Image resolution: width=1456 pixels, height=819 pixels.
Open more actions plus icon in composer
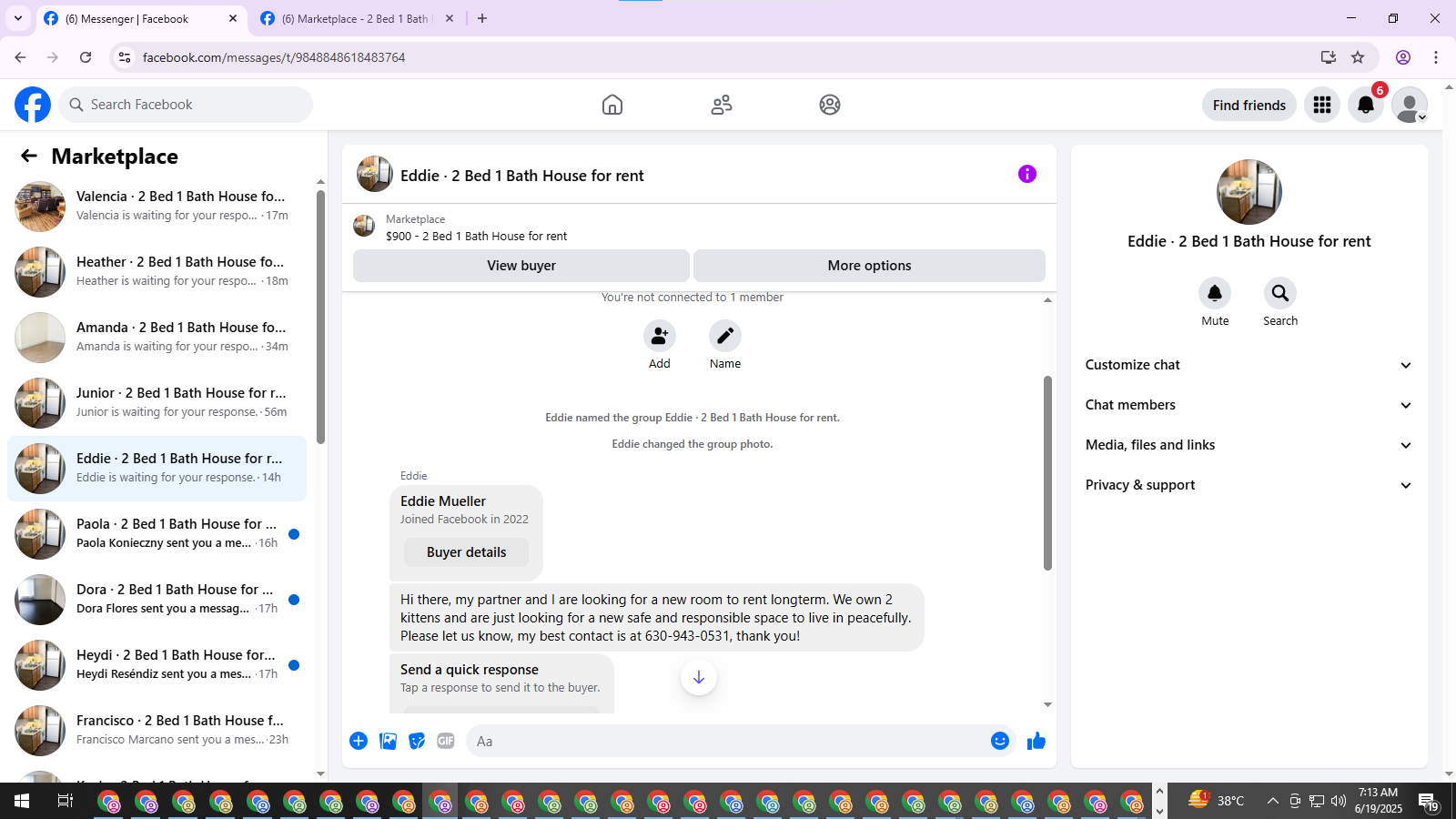pyautogui.click(x=359, y=741)
